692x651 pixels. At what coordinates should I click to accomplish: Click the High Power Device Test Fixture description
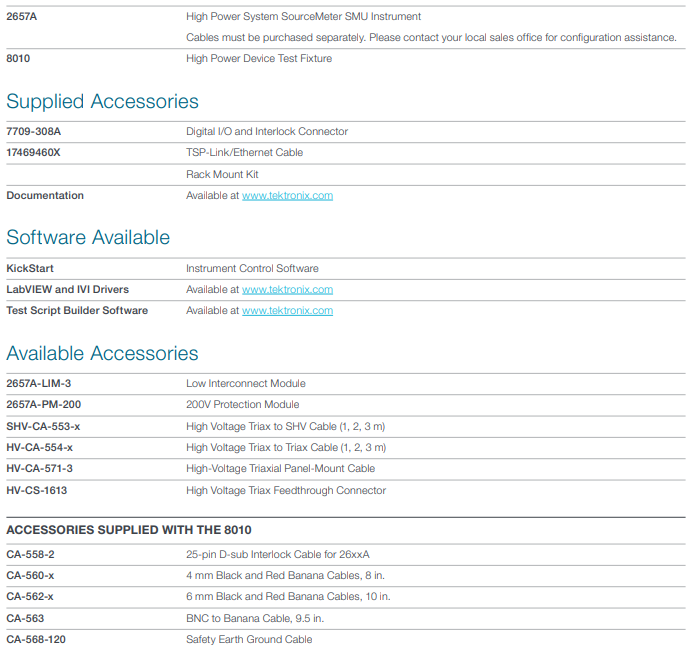pos(259,59)
